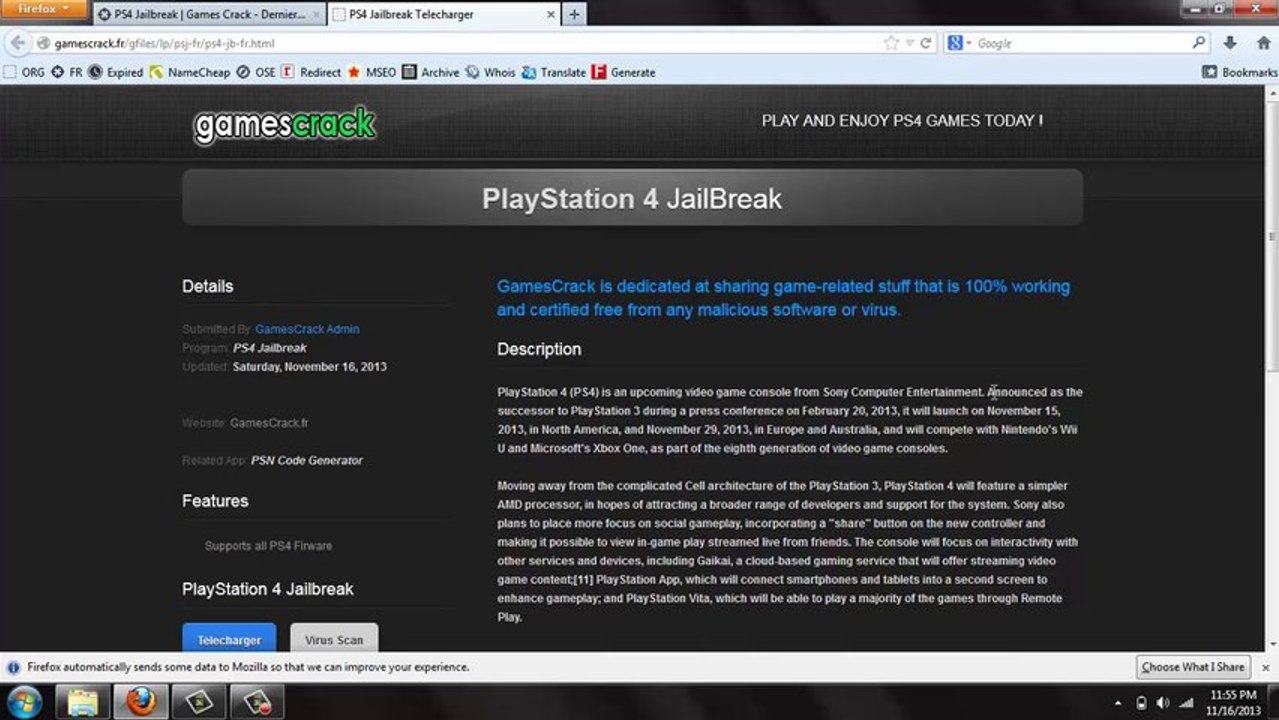1279x720 pixels.
Task: Click the Virus Scan button
Action: point(334,639)
